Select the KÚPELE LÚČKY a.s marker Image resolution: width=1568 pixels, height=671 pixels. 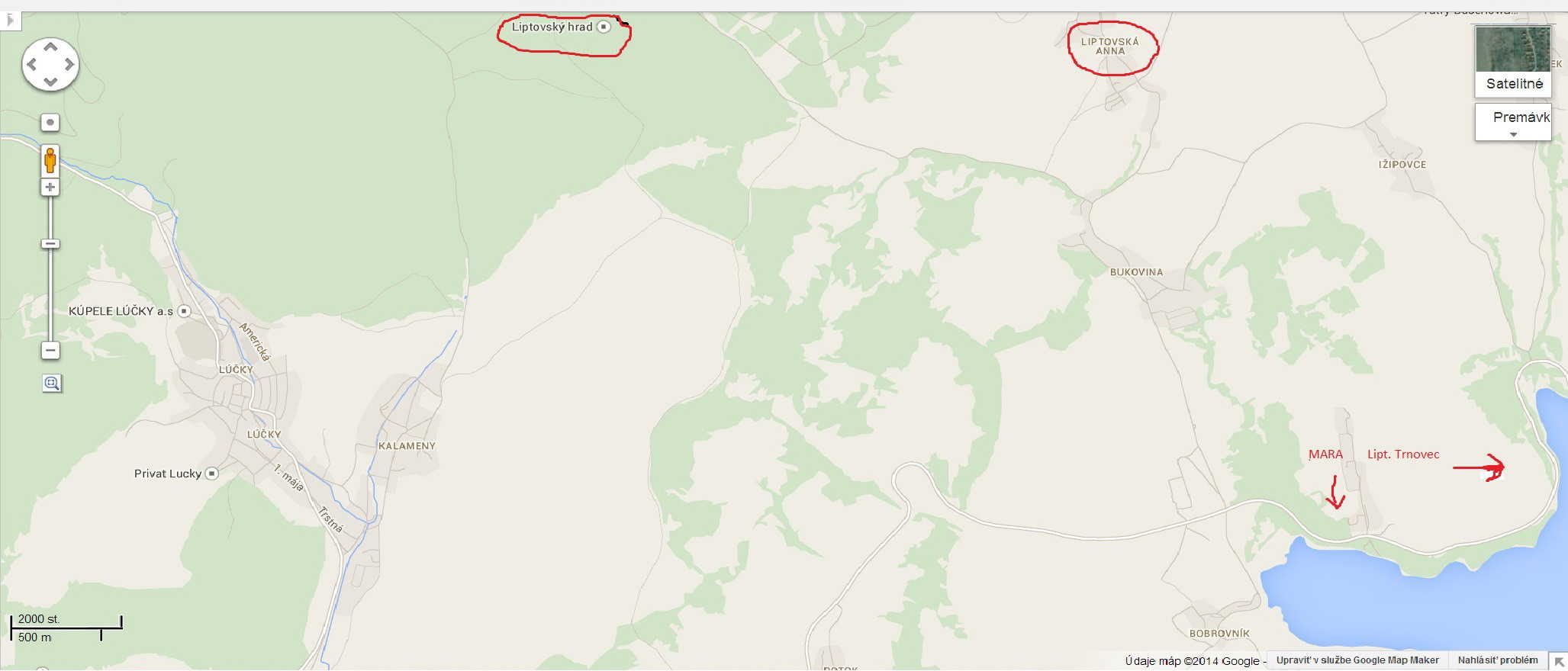(x=184, y=311)
